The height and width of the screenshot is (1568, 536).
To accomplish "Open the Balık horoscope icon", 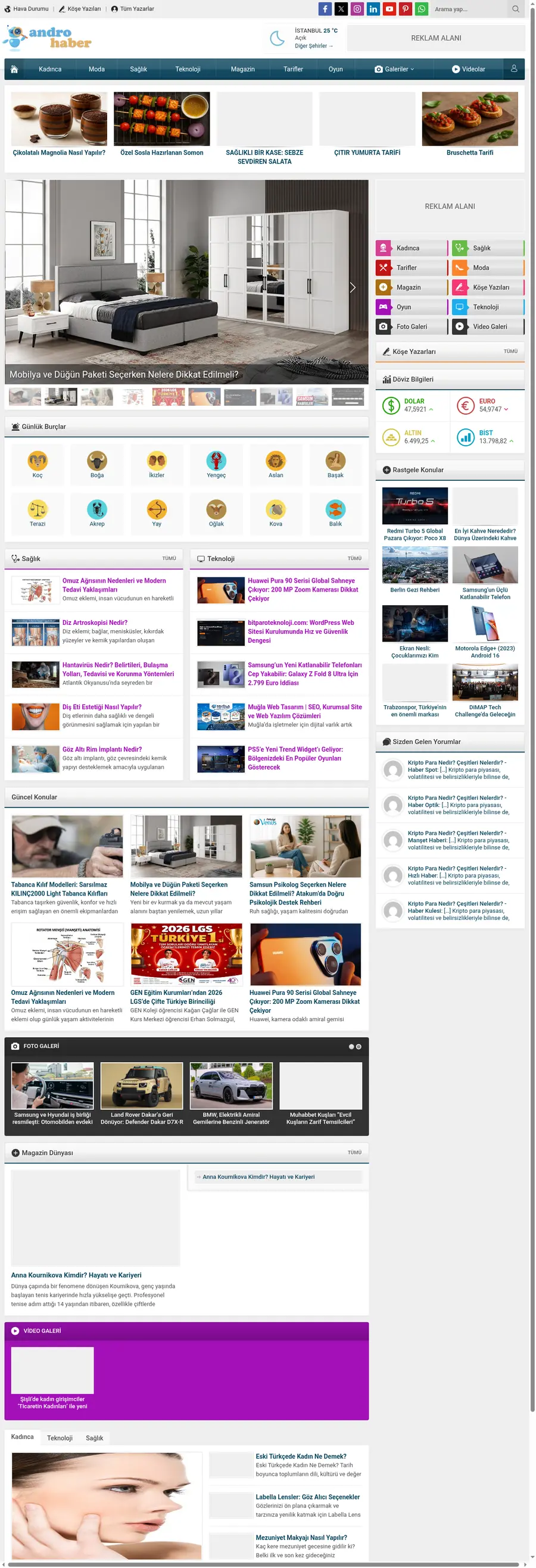I will (x=336, y=509).
